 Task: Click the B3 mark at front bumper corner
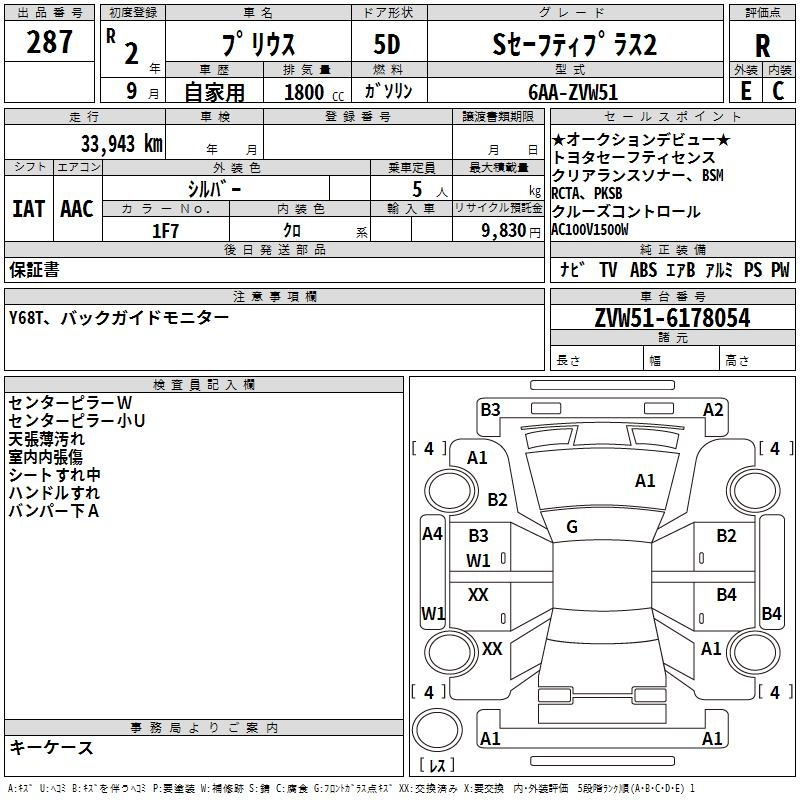pos(490,409)
